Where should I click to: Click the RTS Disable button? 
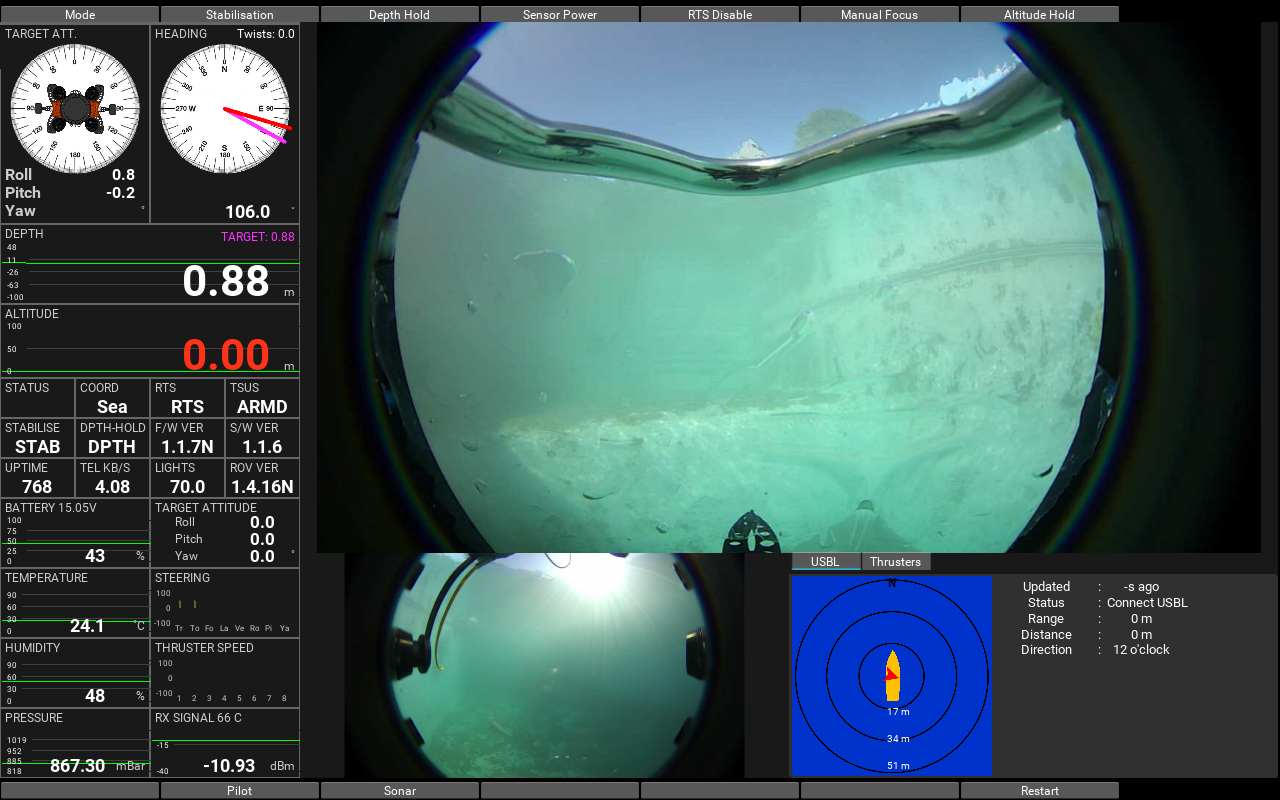(x=720, y=15)
